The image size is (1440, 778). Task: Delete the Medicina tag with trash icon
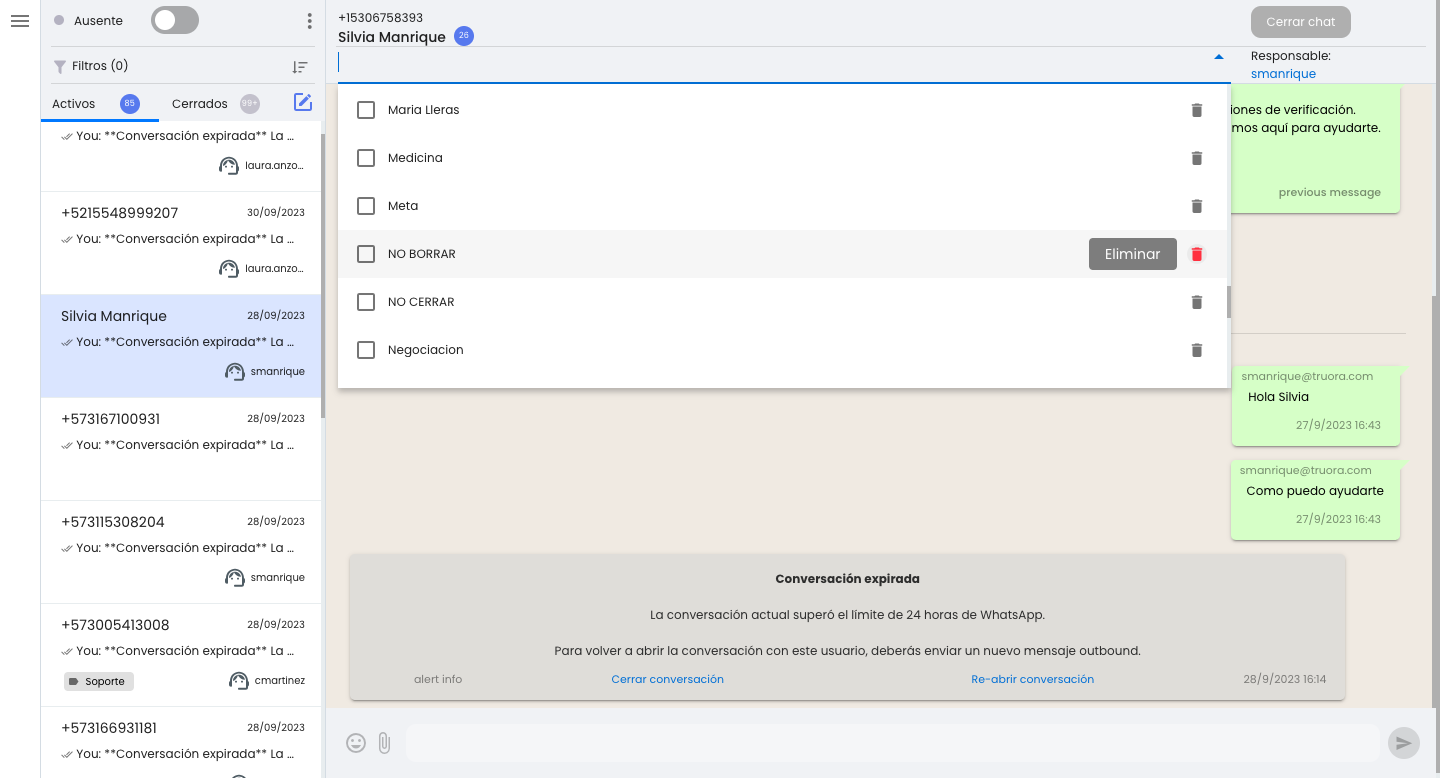click(1197, 158)
